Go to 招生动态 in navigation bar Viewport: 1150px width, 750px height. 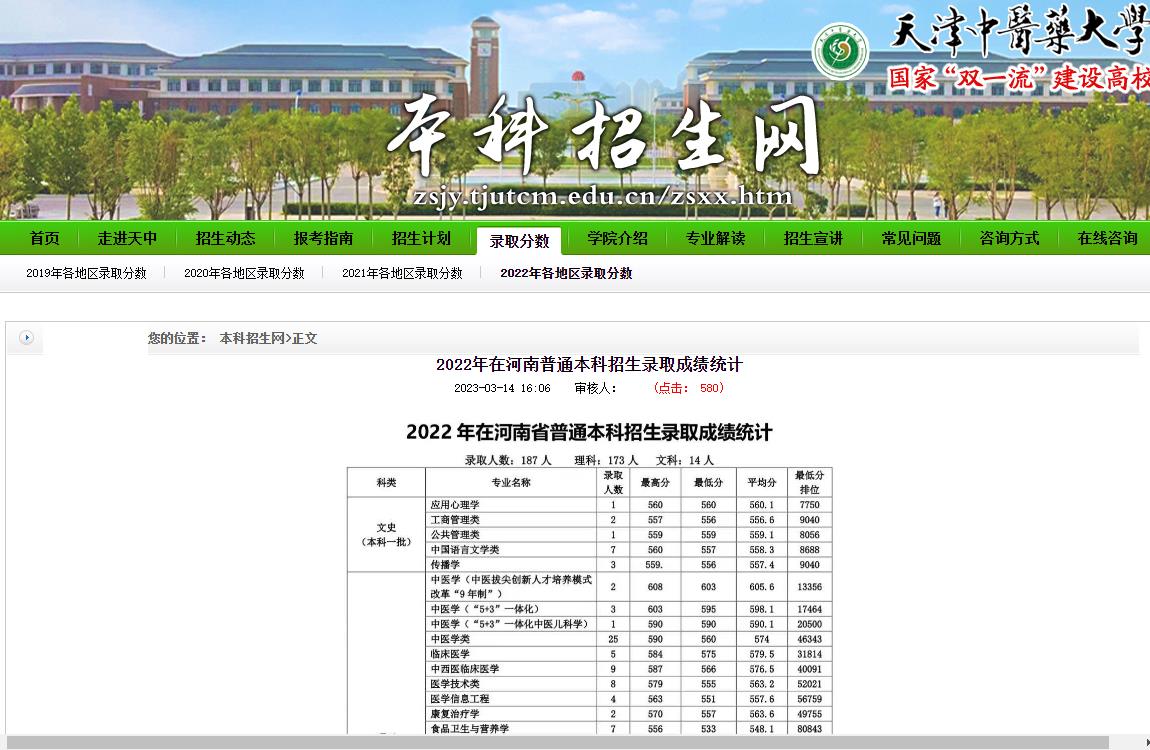pyautogui.click(x=225, y=239)
